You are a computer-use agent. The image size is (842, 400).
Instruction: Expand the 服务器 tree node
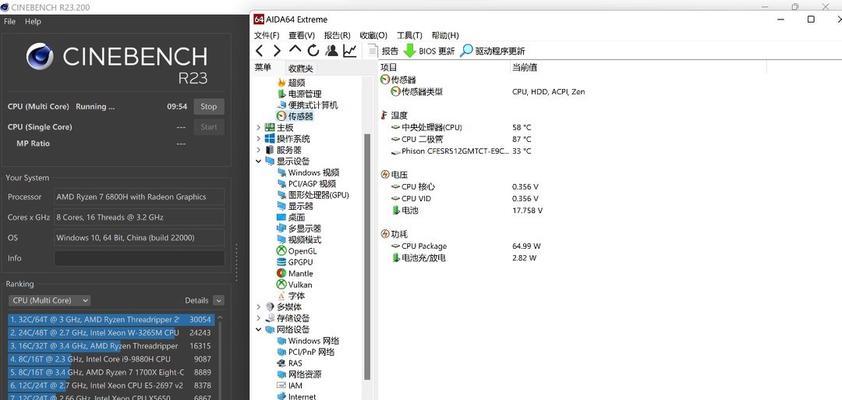tap(258, 150)
